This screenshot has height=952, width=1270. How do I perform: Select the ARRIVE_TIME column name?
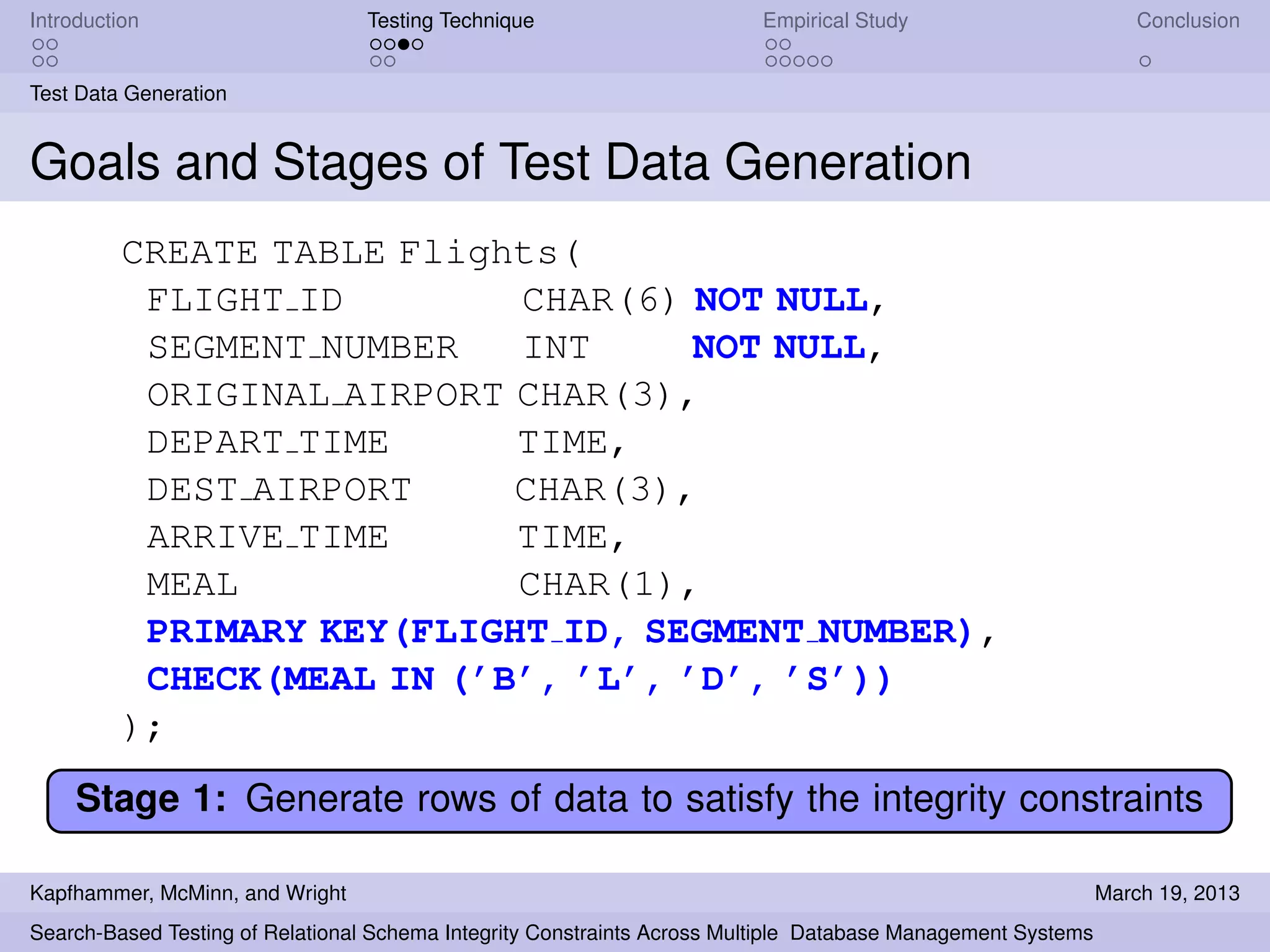267,537
